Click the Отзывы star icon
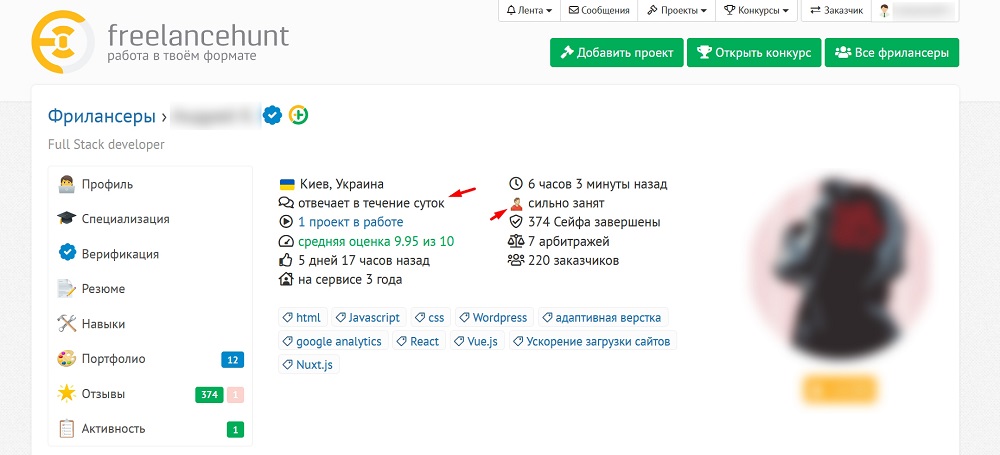1000x455 pixels. point(66,394)
